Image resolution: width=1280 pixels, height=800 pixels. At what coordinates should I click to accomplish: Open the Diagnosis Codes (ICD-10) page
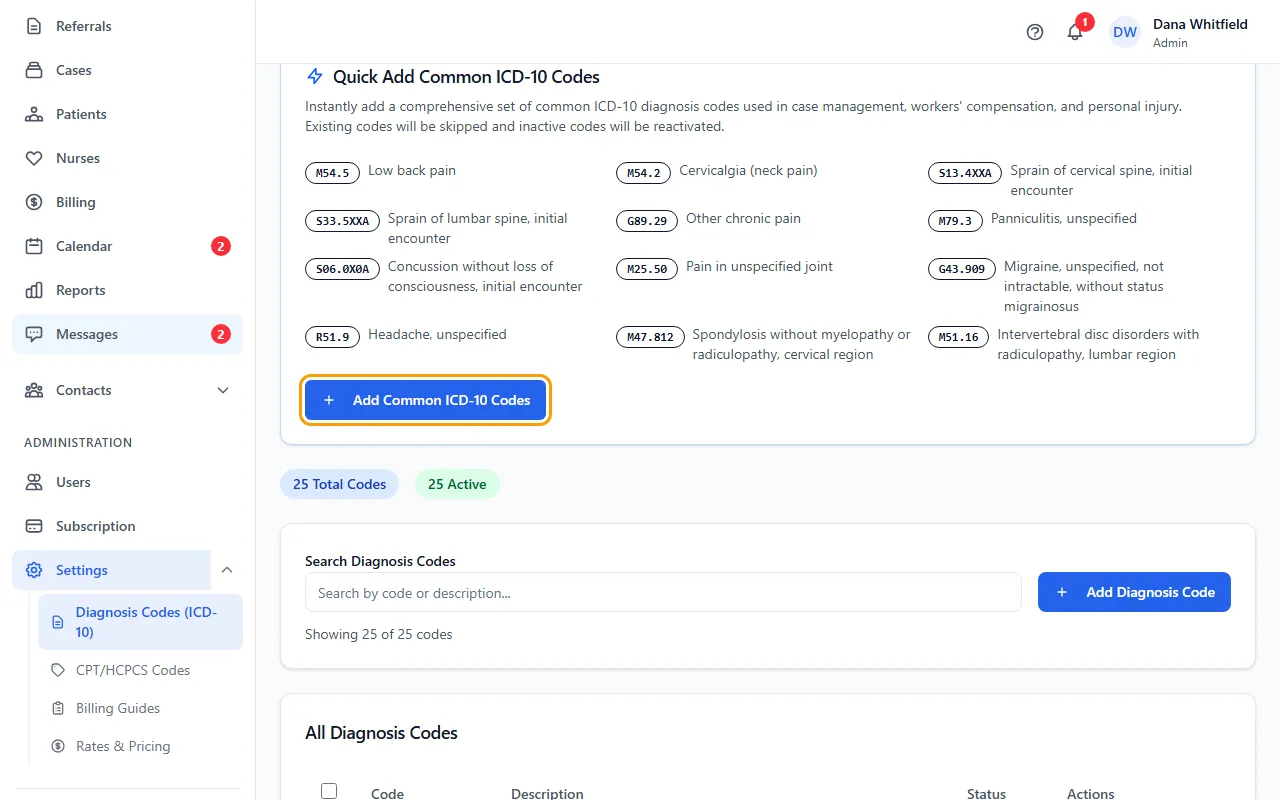141,622
